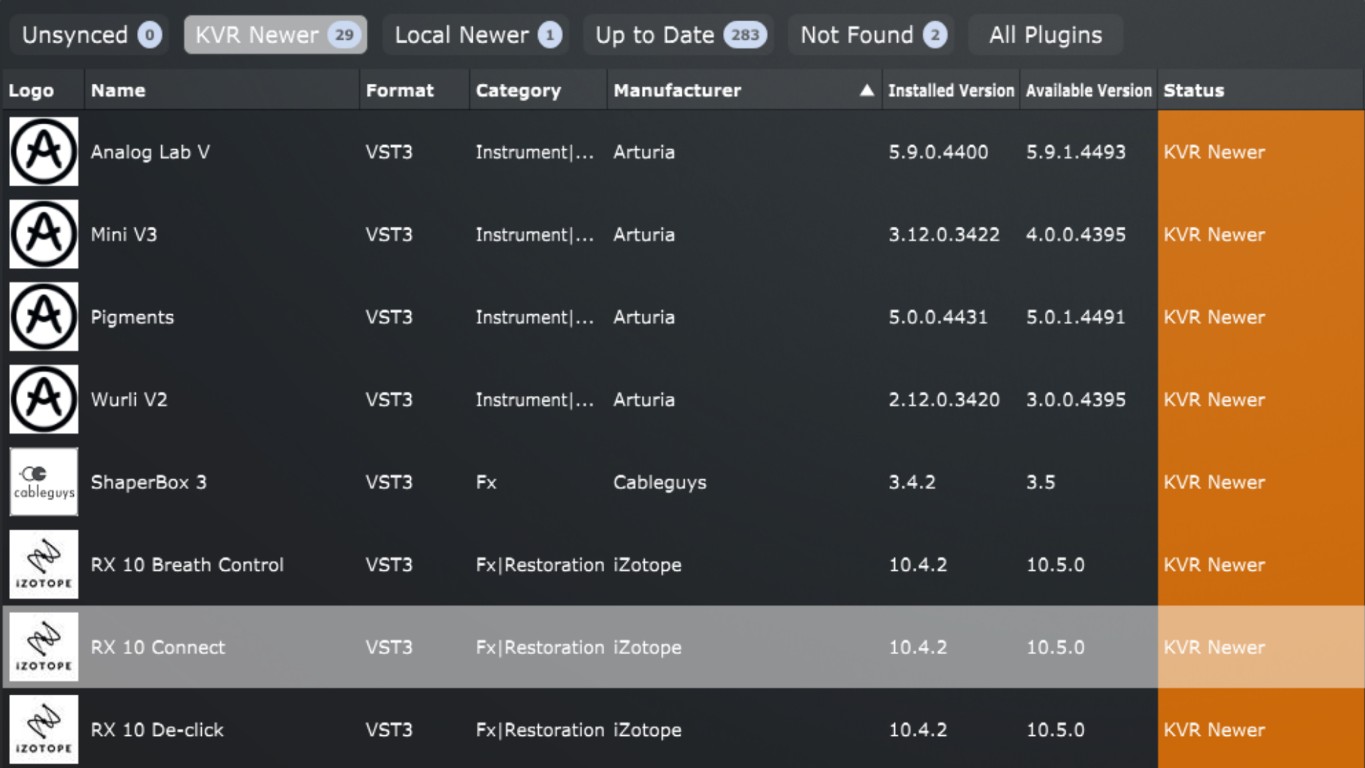Click the iZotope logo for RX 10 Connect
The height and width of the screenshot is (768, 1365).
click(44, 647)
